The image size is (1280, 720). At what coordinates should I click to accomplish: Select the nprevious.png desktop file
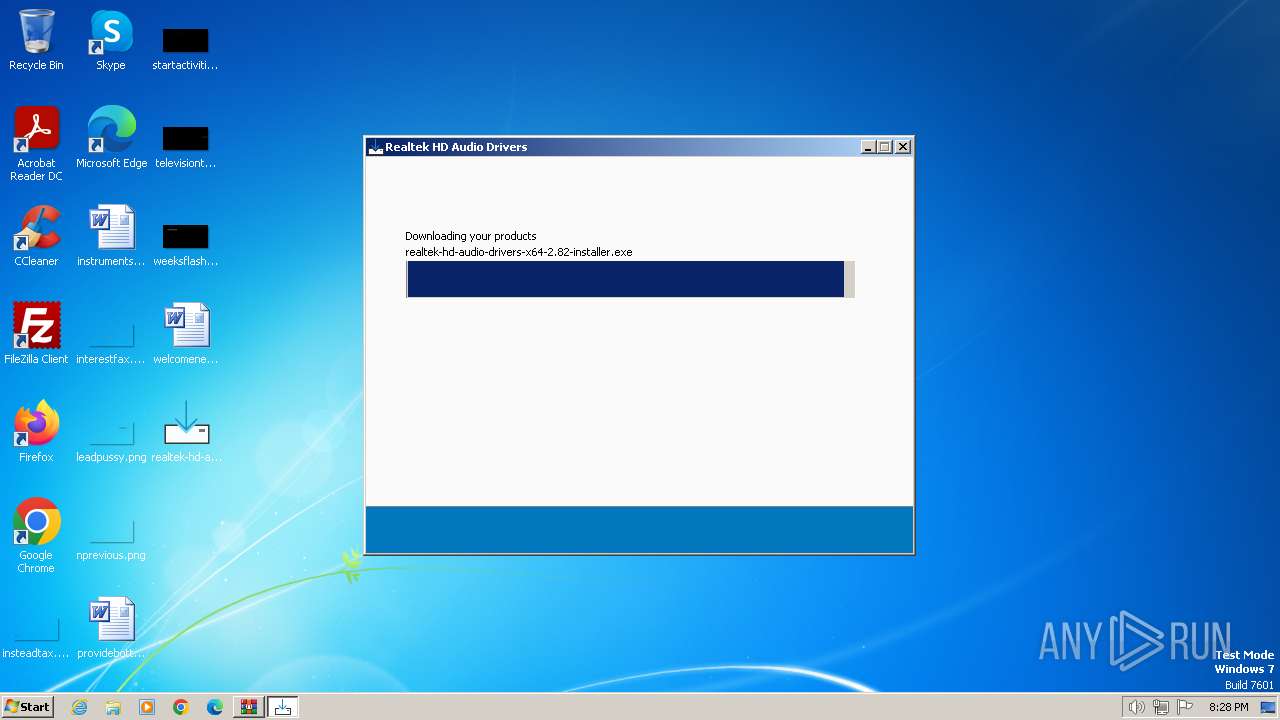(111, 540)
